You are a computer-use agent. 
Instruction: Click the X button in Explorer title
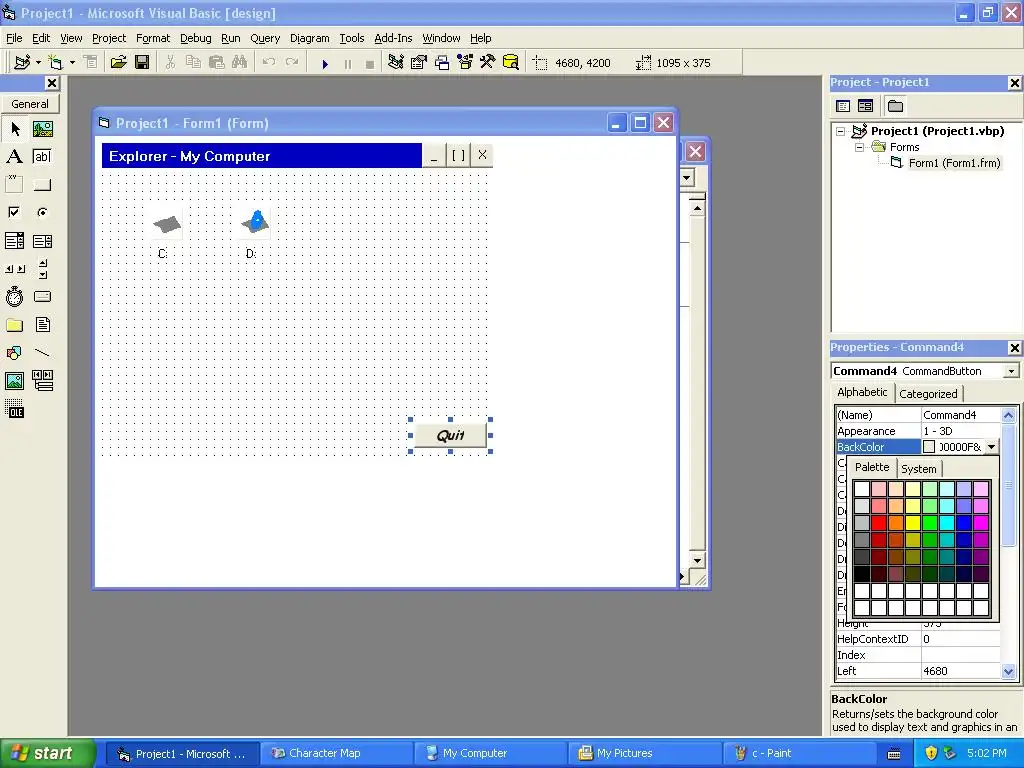482,155
